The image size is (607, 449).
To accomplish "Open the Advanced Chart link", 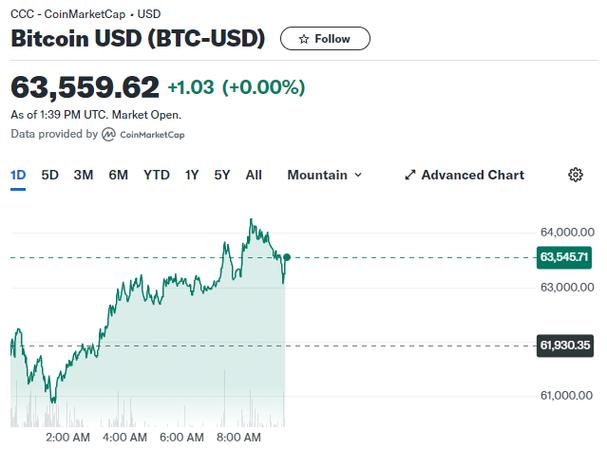I will tap(472, 175).
